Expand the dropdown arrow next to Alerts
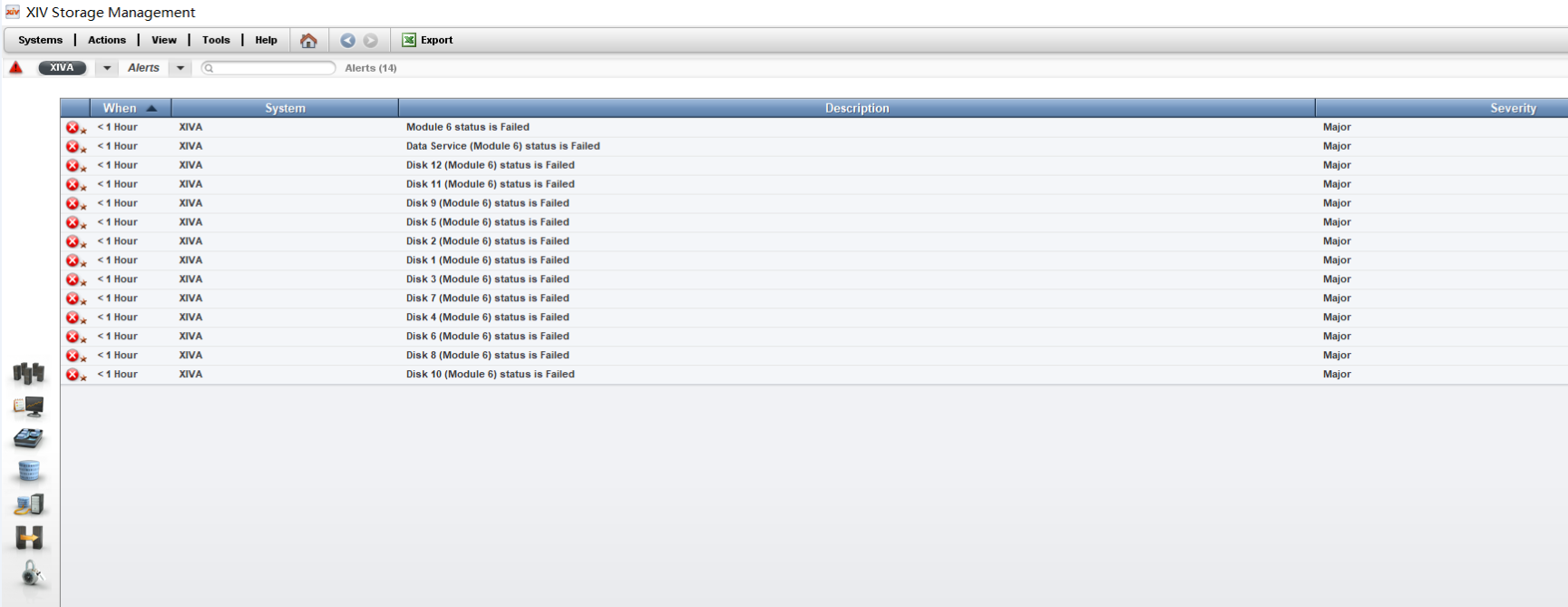Viewport: 1568px width, 607px height. pos(180,68)
